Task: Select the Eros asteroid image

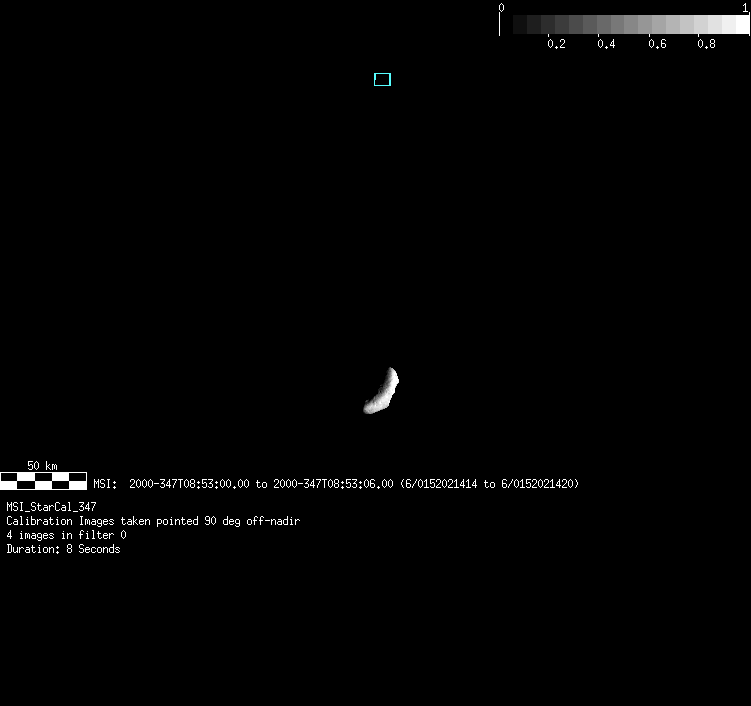Action: pyautogui.click(x=382, y=392)
